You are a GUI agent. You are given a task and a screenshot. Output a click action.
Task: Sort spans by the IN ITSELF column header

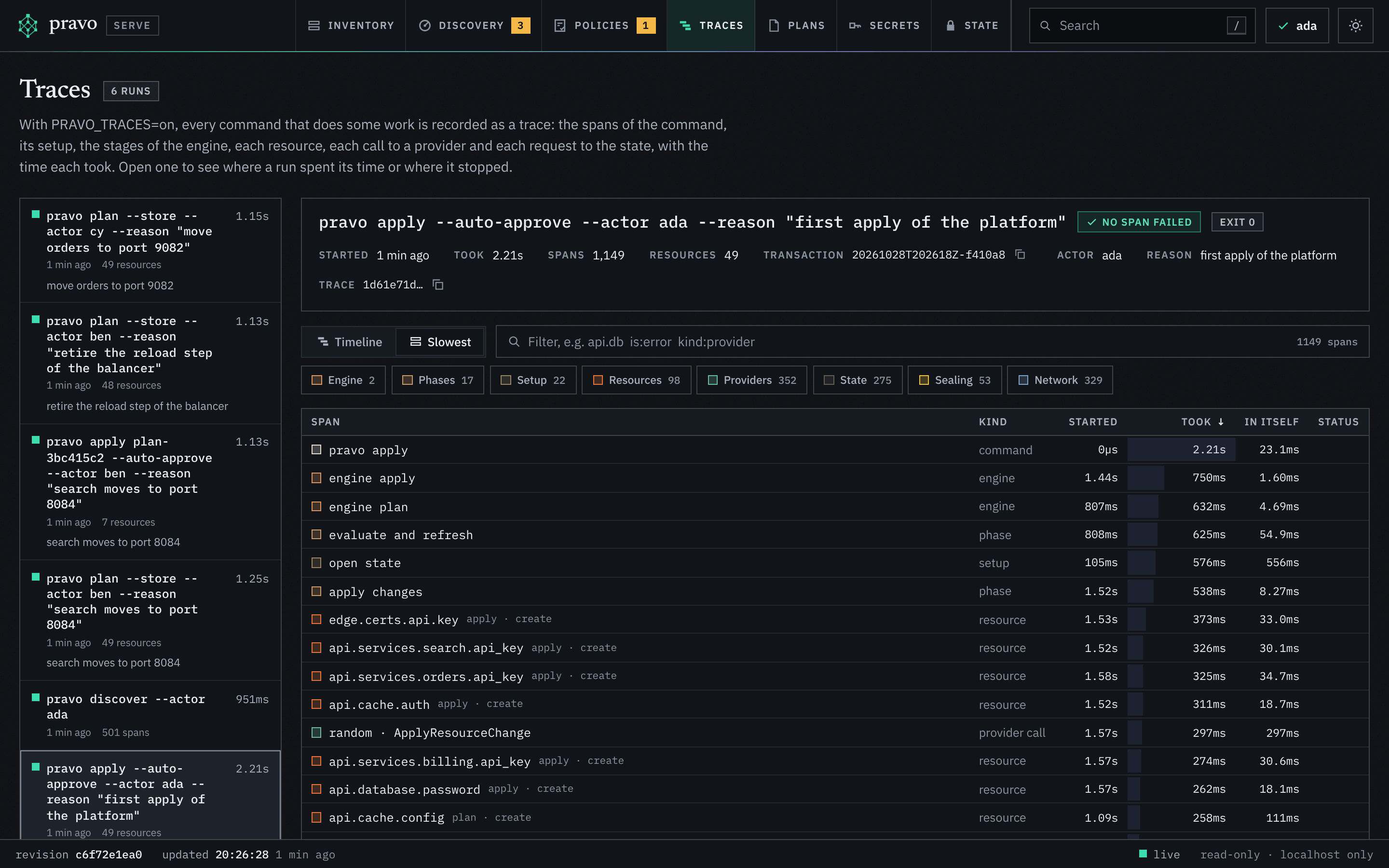tap(1271, 422)
